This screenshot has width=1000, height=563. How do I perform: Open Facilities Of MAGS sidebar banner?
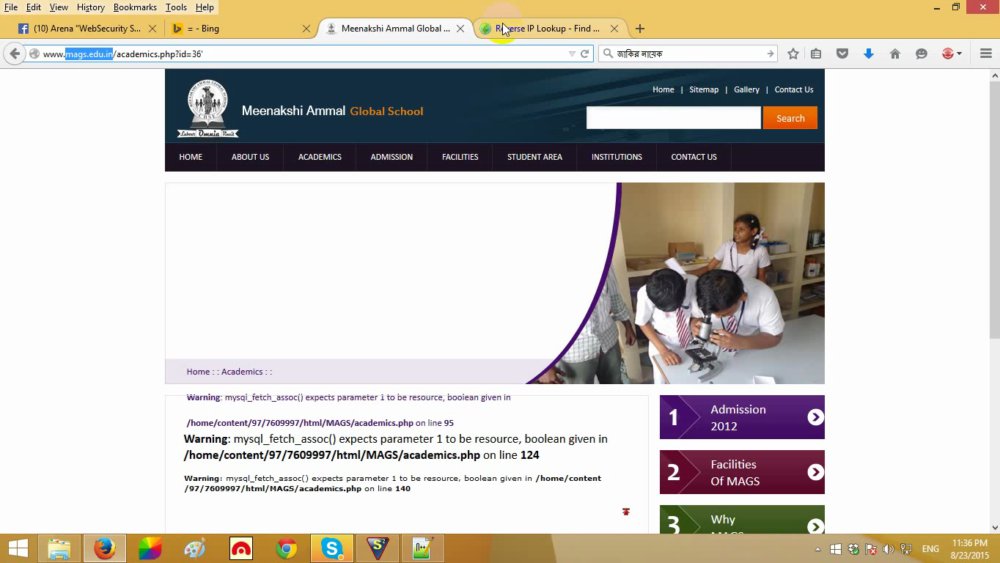point(742,472)
